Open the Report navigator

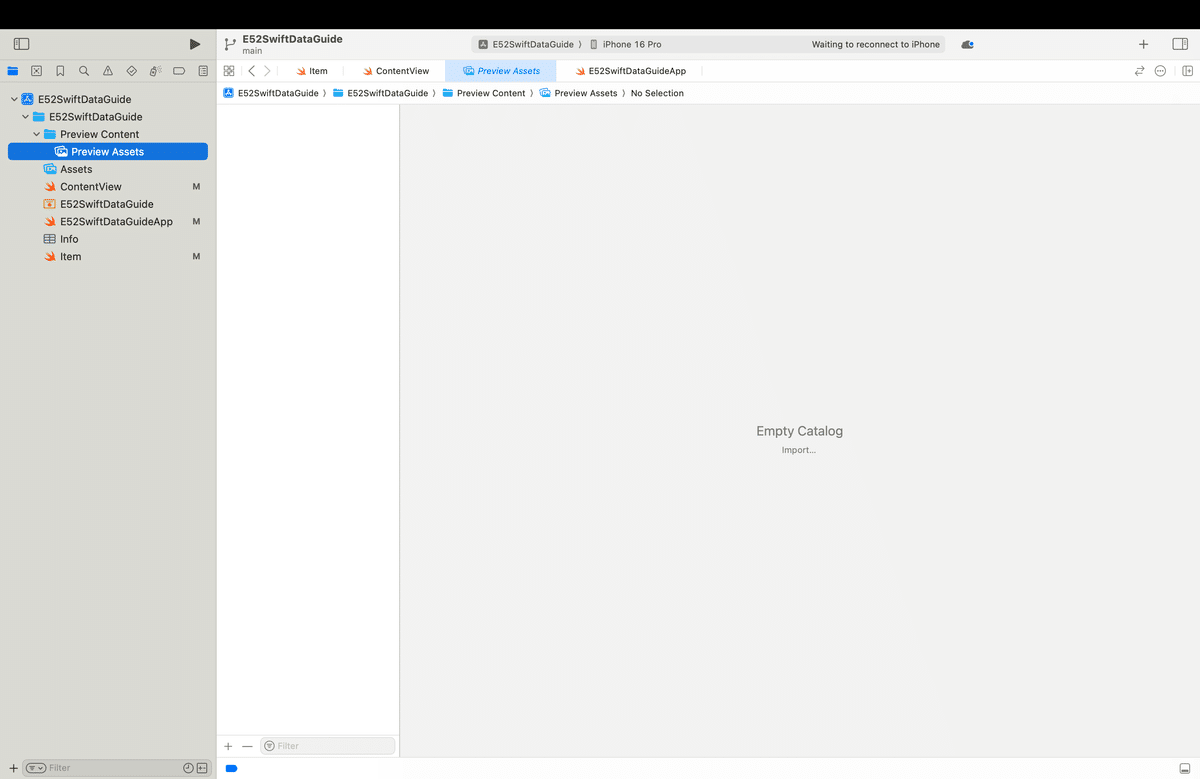coord(203,71)
